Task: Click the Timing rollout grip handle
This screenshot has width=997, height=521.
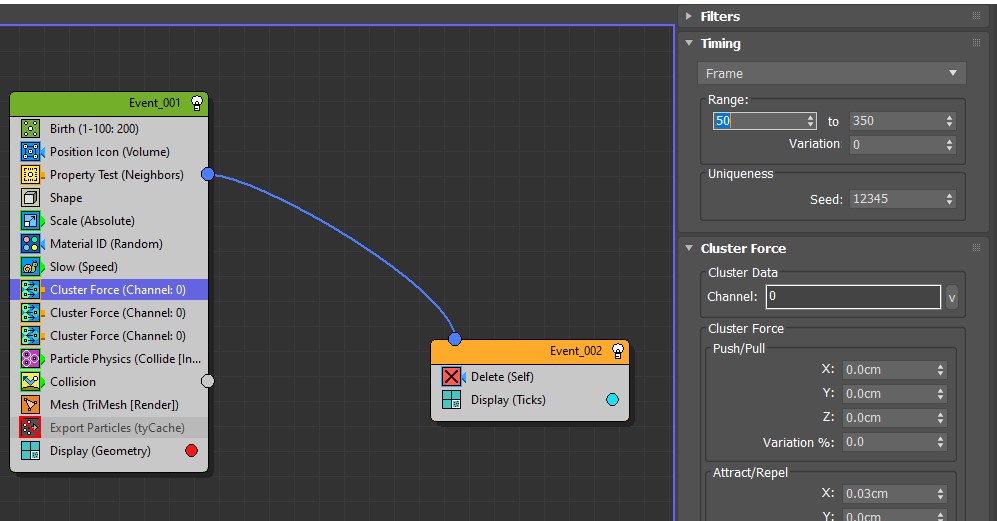Action: tap(977, 43)
